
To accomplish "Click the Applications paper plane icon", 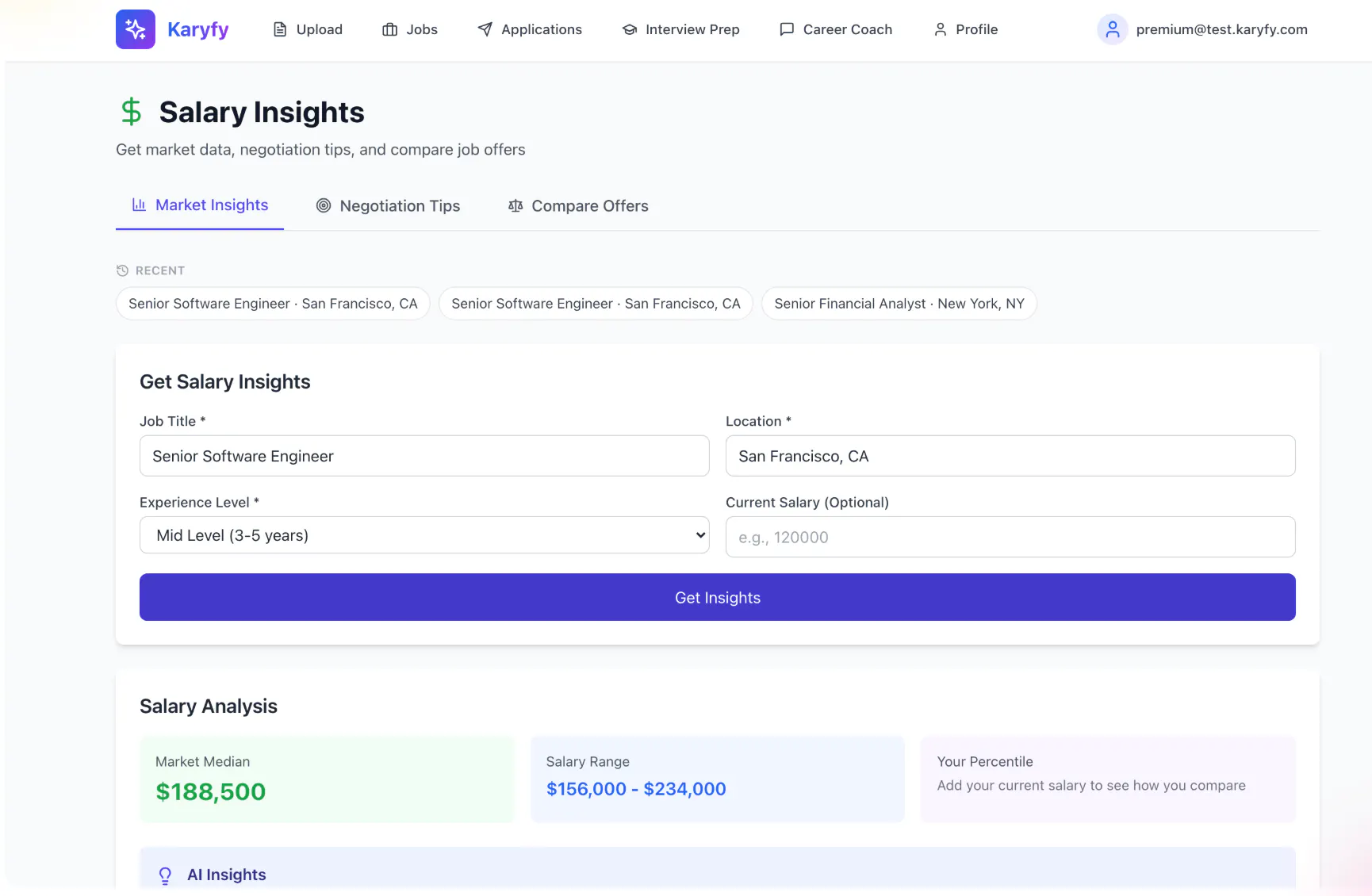I will pos(485,29).
